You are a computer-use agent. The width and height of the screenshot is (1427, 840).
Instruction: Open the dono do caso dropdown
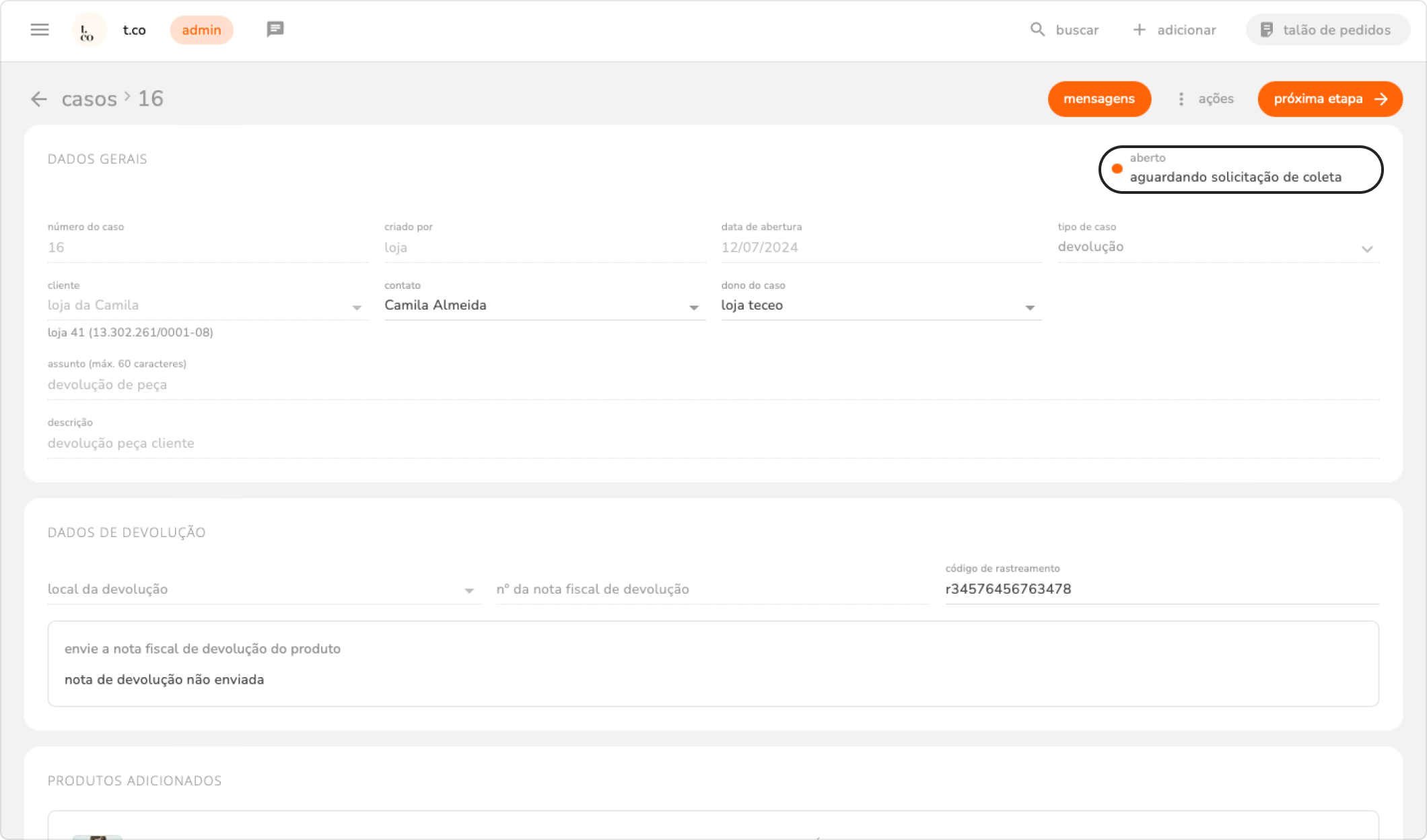click(x=1029, y=307)
